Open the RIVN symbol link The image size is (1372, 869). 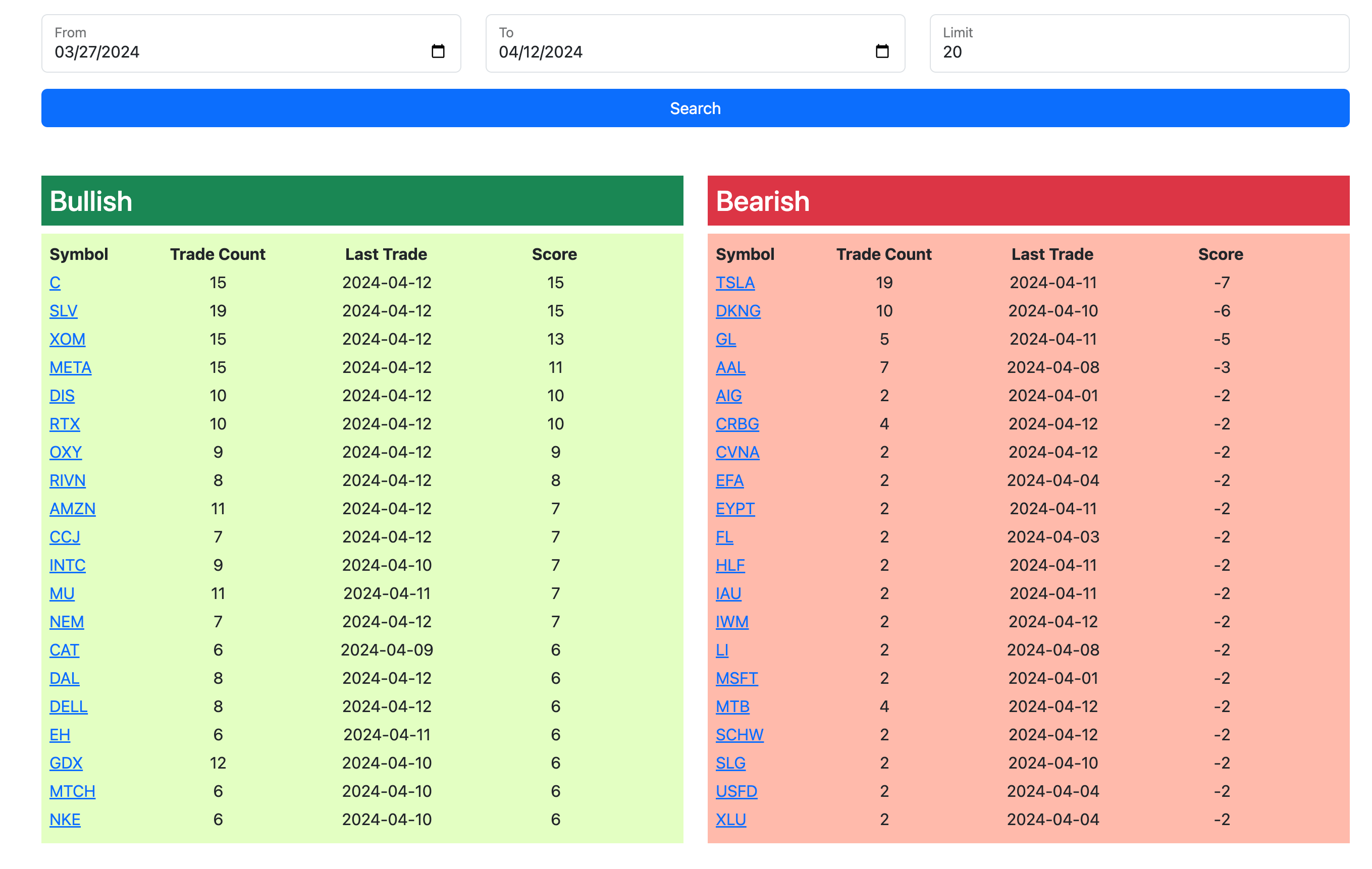(68, 480)
